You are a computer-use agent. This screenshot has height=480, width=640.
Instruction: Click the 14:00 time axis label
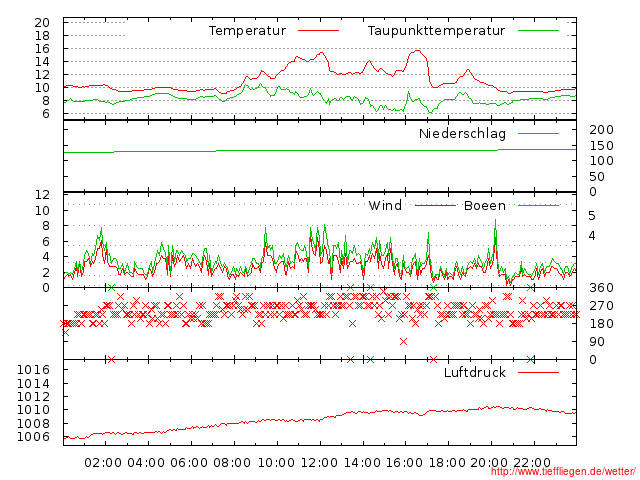point(362,463)
